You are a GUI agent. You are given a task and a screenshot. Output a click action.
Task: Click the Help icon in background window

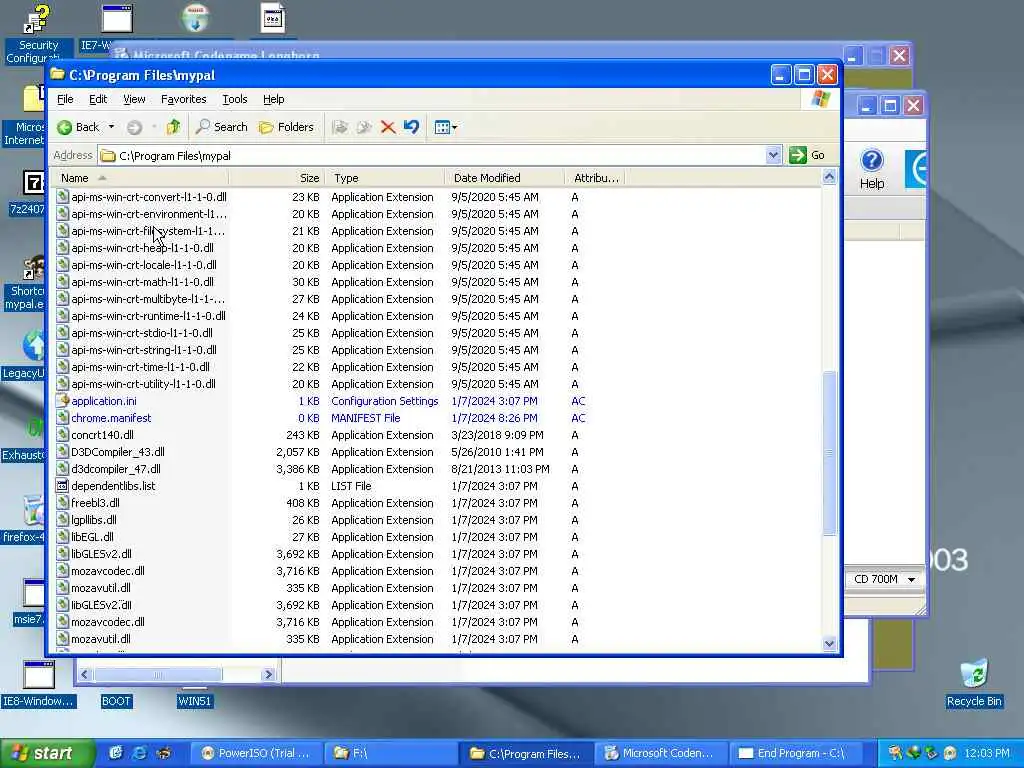pyautogui.click(x=872, y=169)
